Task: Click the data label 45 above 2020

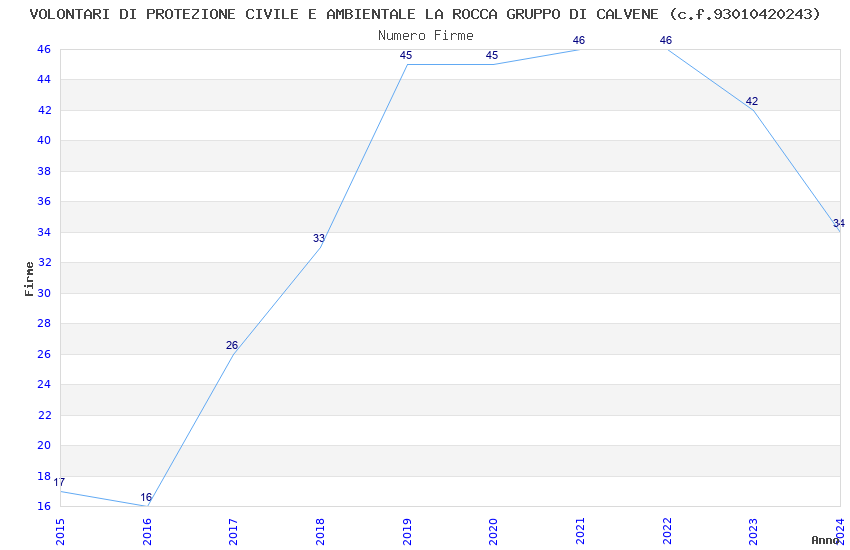Action: click(492, 55)
